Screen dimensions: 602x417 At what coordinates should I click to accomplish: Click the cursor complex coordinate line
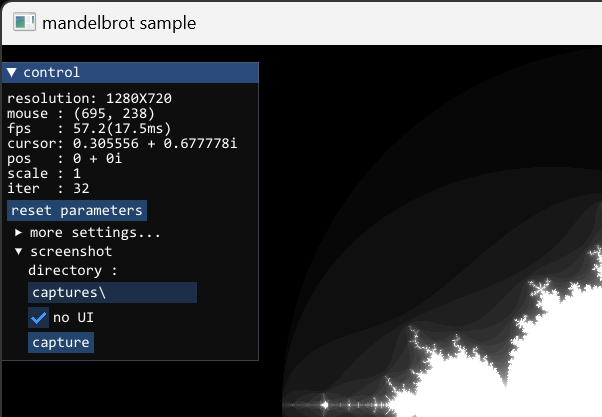(x=121, y=144)
